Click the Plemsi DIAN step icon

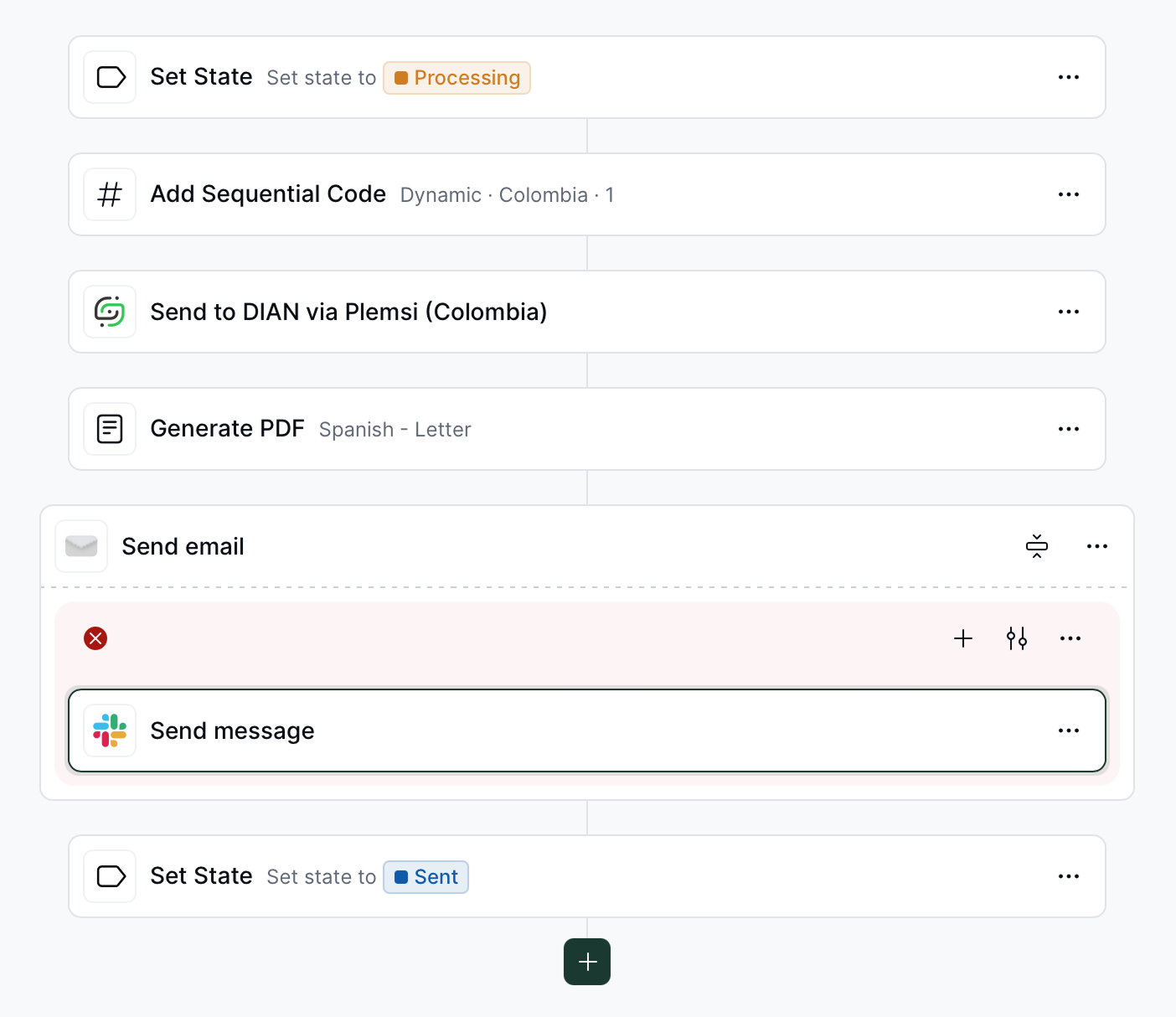[111, 312]
